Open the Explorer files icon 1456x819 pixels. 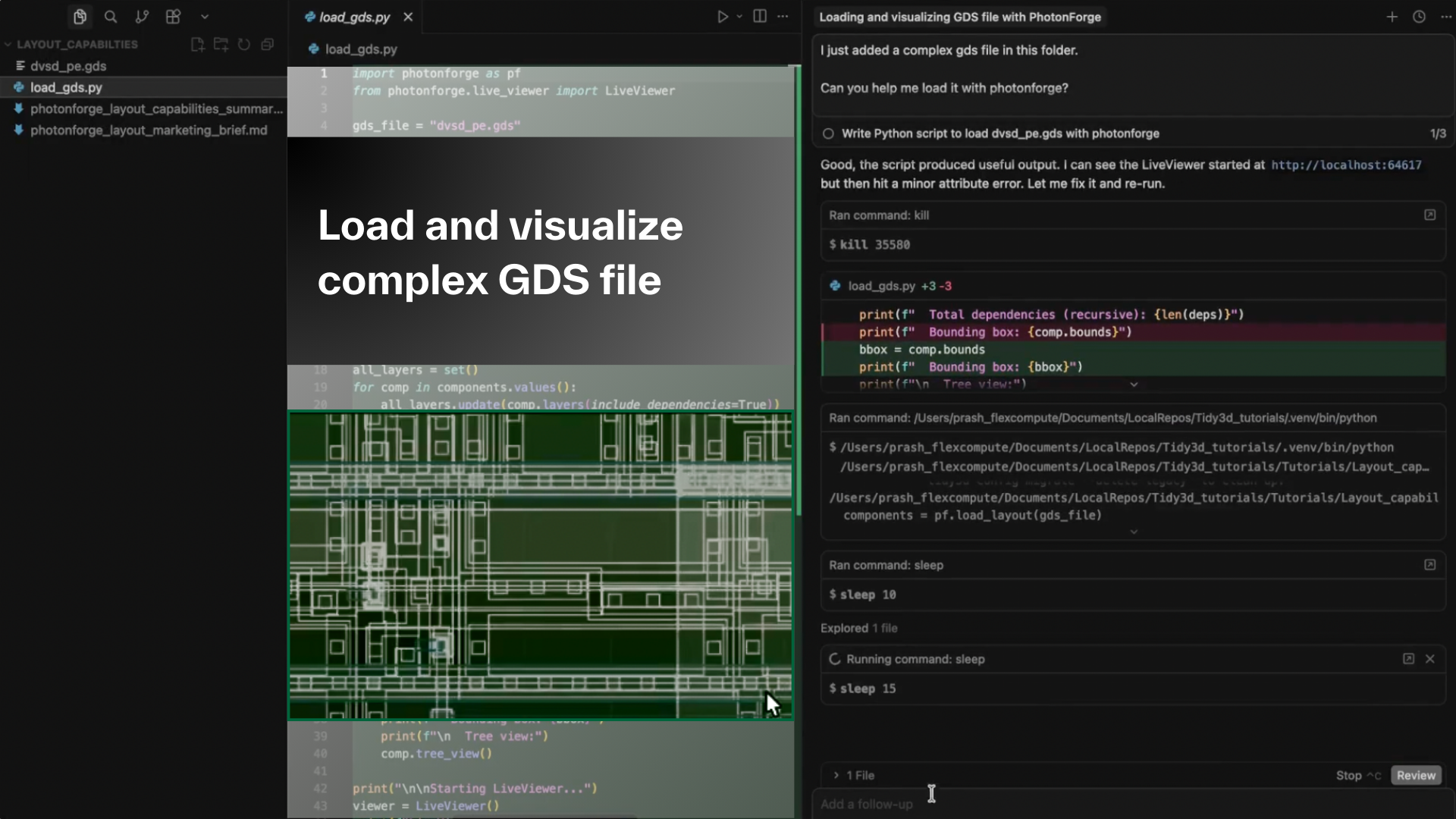pos(80,17)
